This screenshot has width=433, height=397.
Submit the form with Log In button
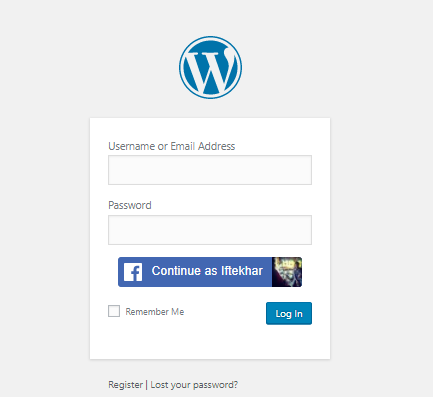tap(289, 313)
